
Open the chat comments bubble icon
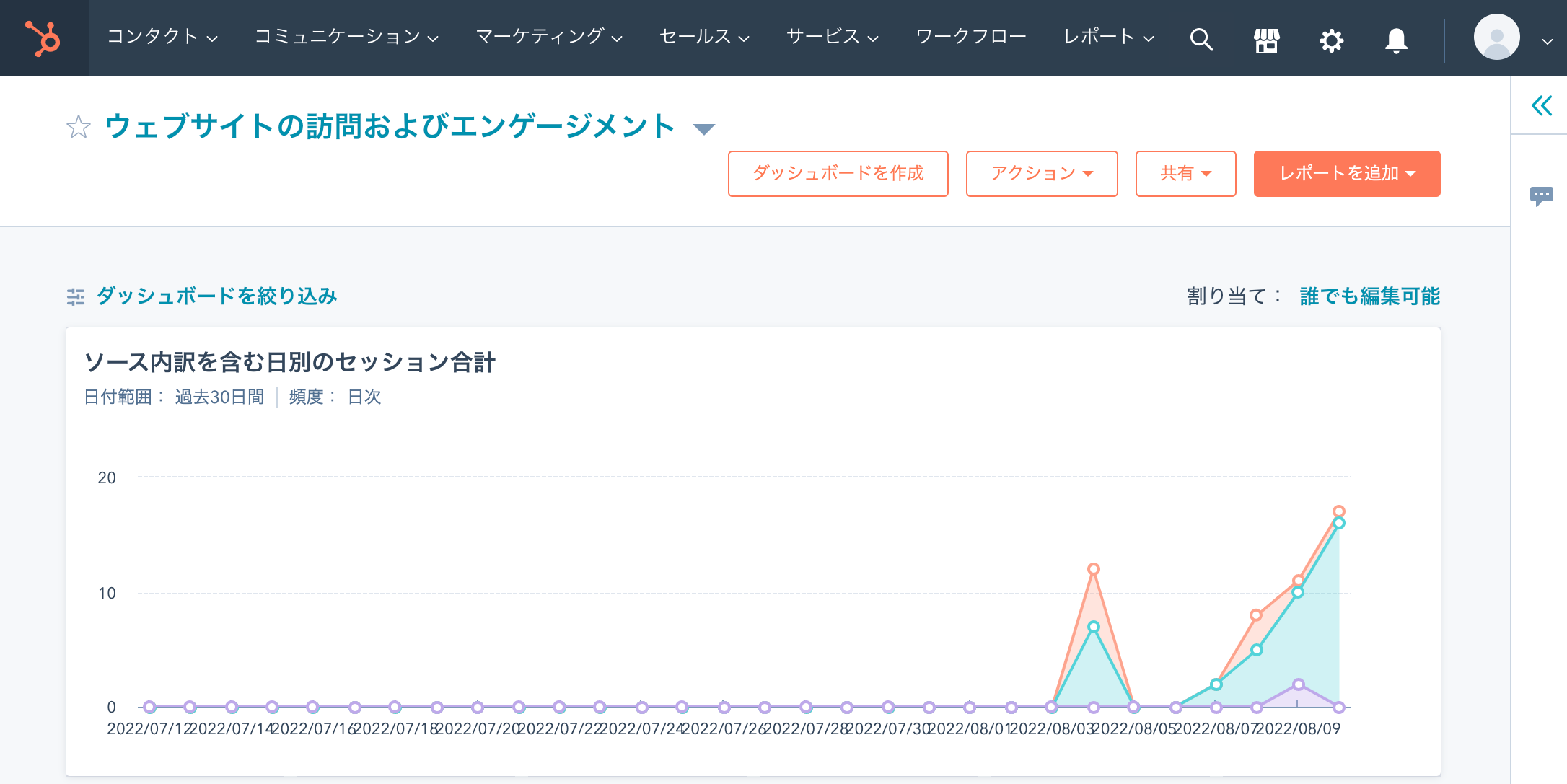1542,195
